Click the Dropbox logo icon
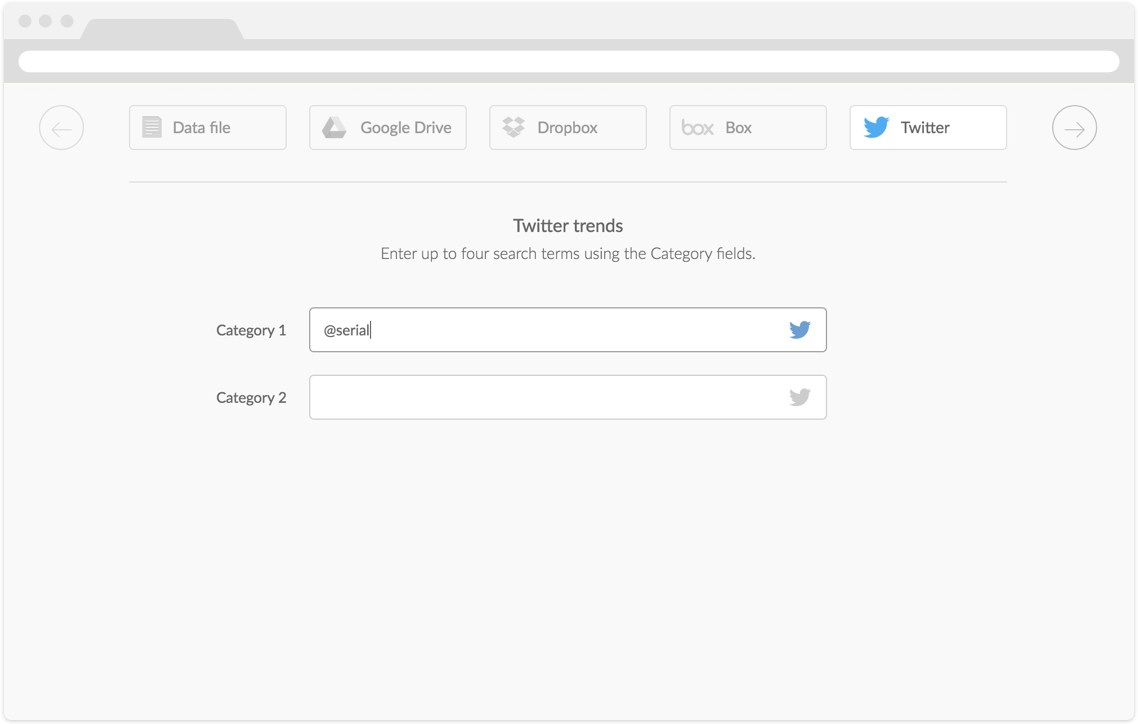The height and width of the screenshot is (724, 1138). coord(513,128)
